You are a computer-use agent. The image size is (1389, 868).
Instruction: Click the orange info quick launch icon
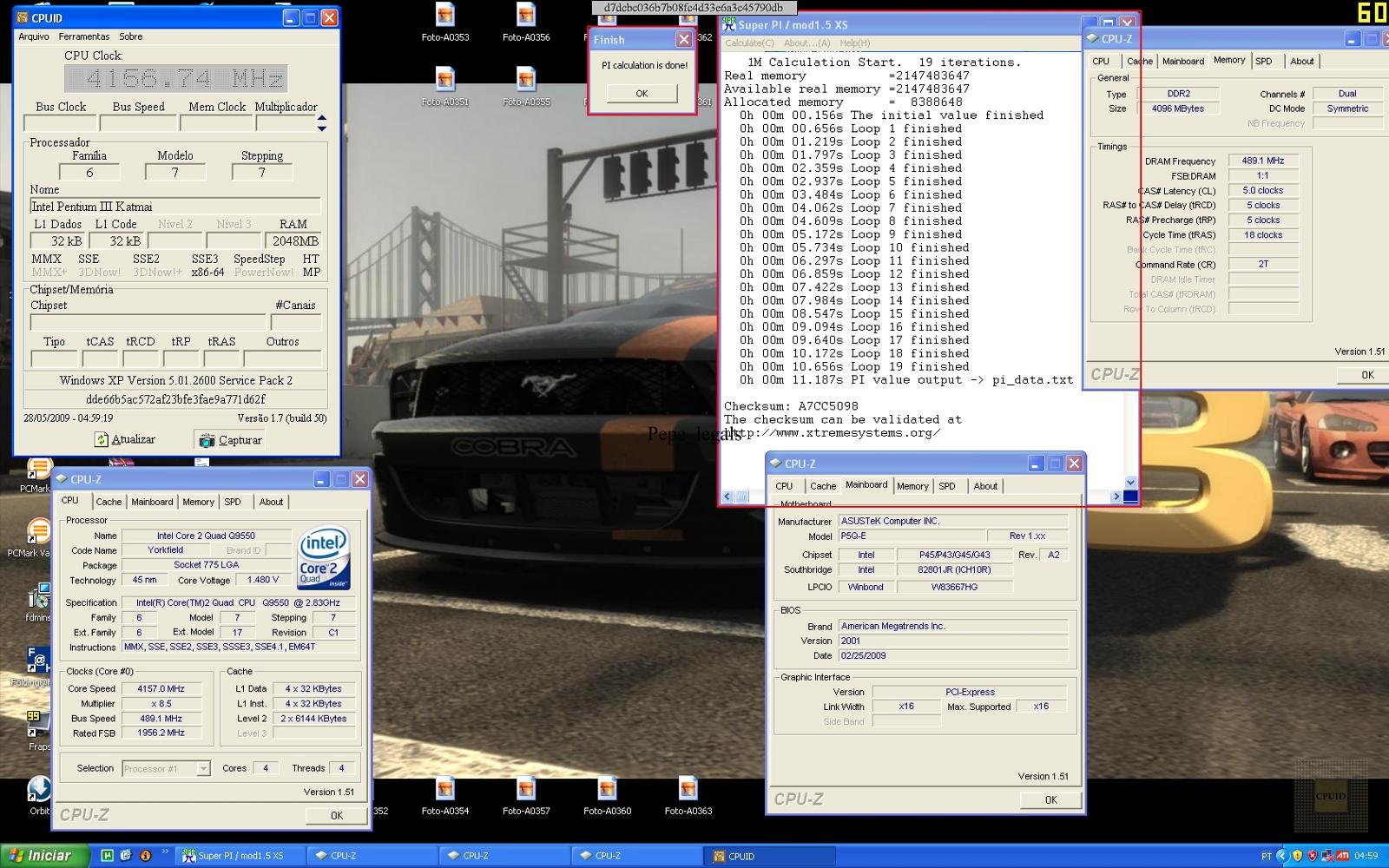click(145, 856)
